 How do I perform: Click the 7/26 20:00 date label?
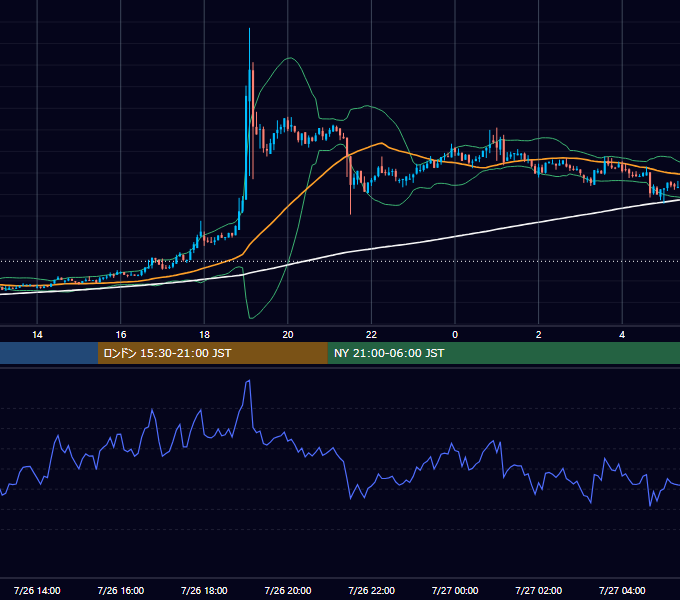click(288, 590)
